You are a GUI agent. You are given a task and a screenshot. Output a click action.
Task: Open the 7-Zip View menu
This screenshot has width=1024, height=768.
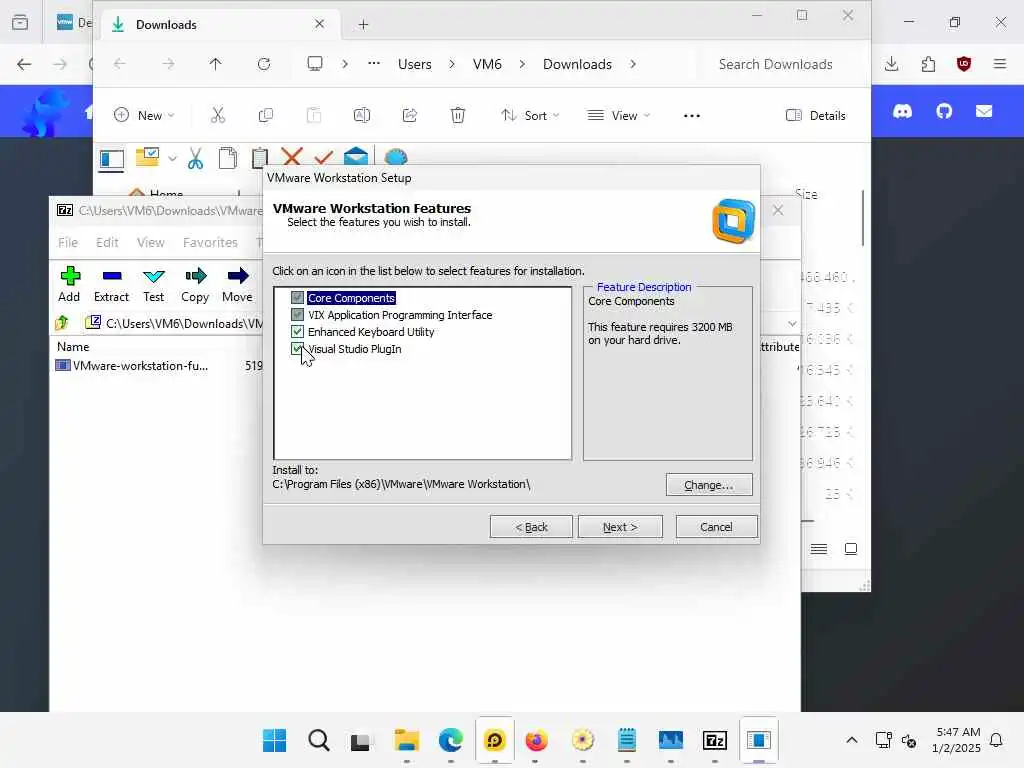150,242
